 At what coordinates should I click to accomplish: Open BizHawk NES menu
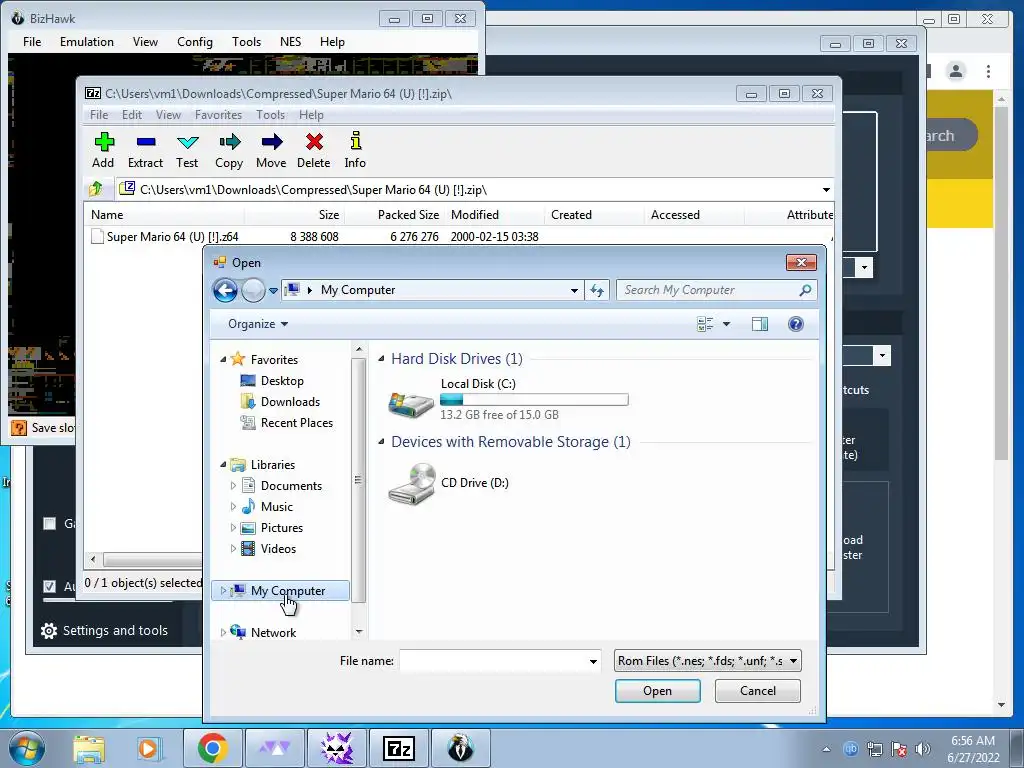point(291,42)
